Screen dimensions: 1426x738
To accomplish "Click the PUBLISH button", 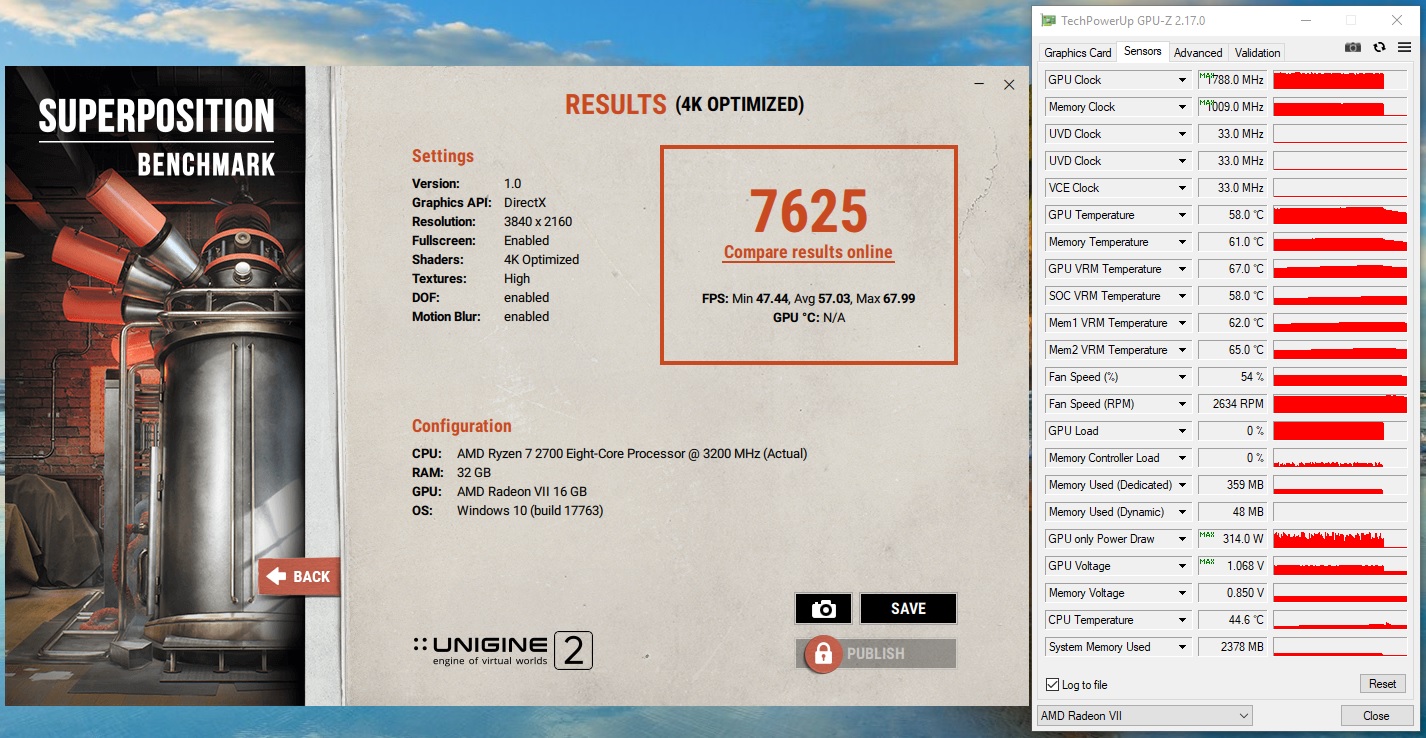I will point(876,654).
